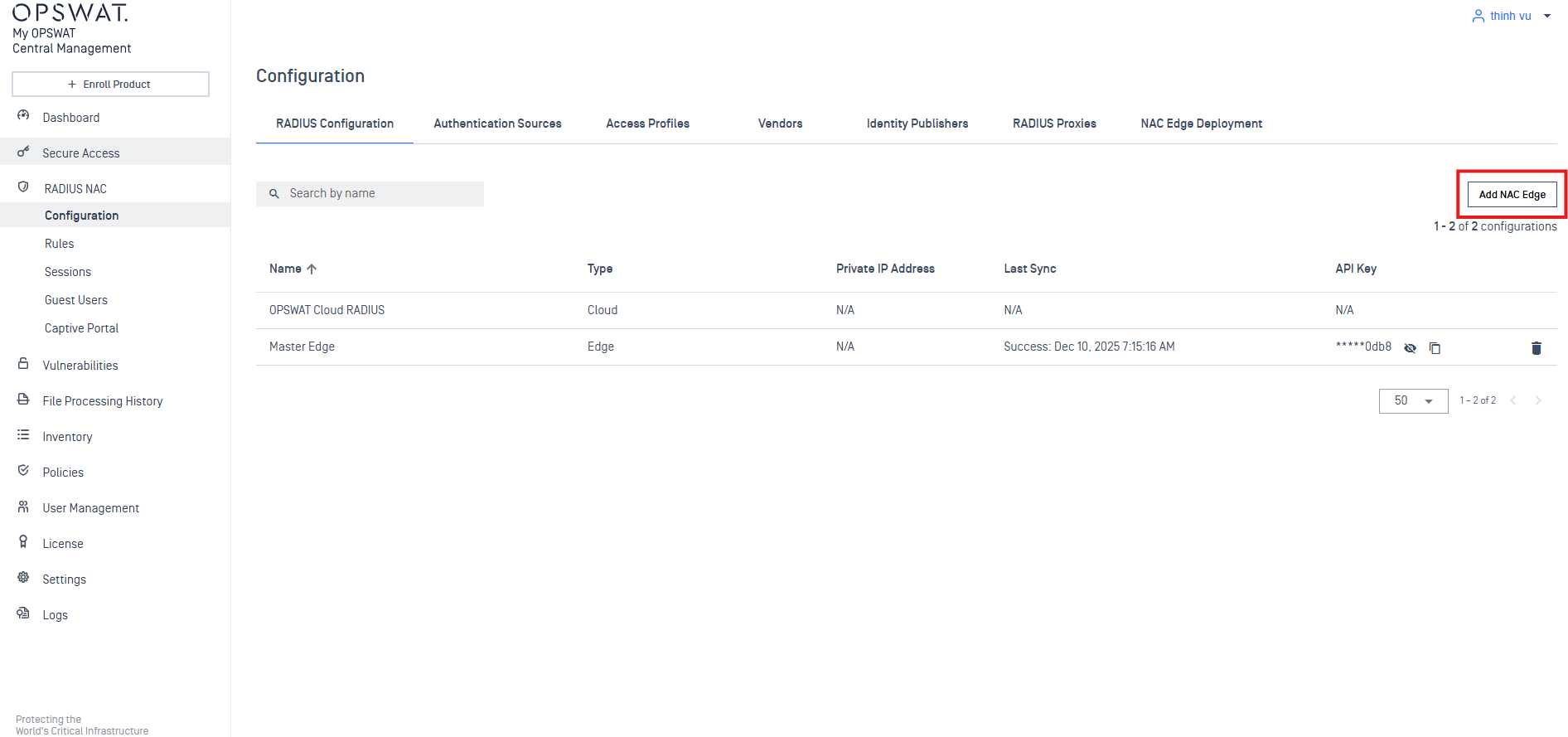Select the OPSWAT Cloud RADIUS row name
This screenshot has width=1568, height=737.
coord(327,310)
